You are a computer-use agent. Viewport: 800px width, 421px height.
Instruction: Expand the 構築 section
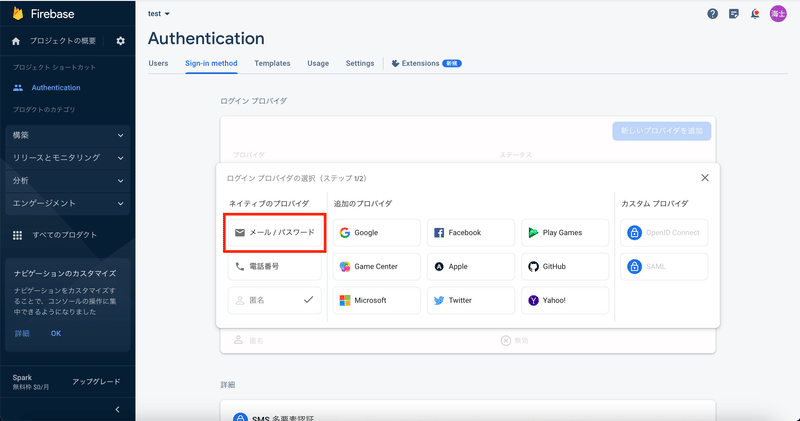[x=67, y=135]
